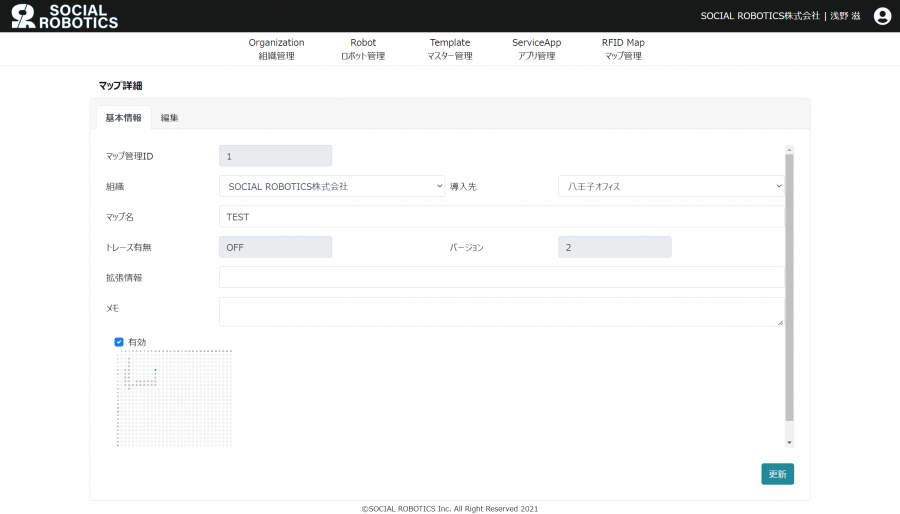Click the scrollbar up arrow
The height and width of the screenshot is (514, 900).
789,150
